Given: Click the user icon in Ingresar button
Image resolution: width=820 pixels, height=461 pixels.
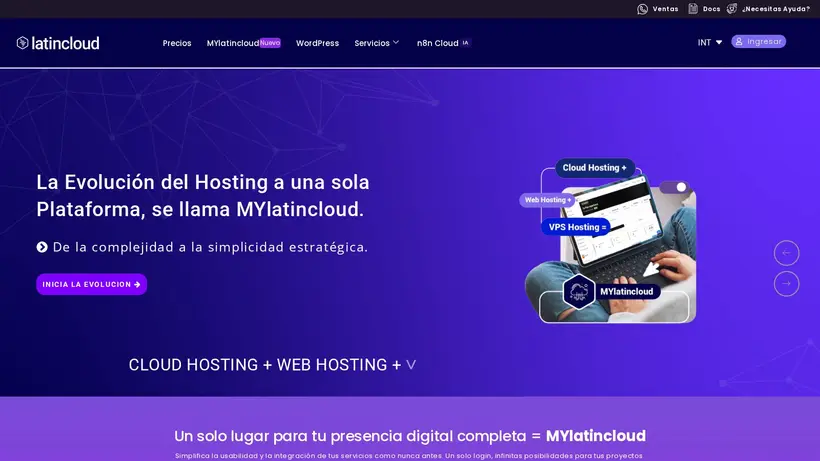Looking at the screenshot, I should point(739,41).
